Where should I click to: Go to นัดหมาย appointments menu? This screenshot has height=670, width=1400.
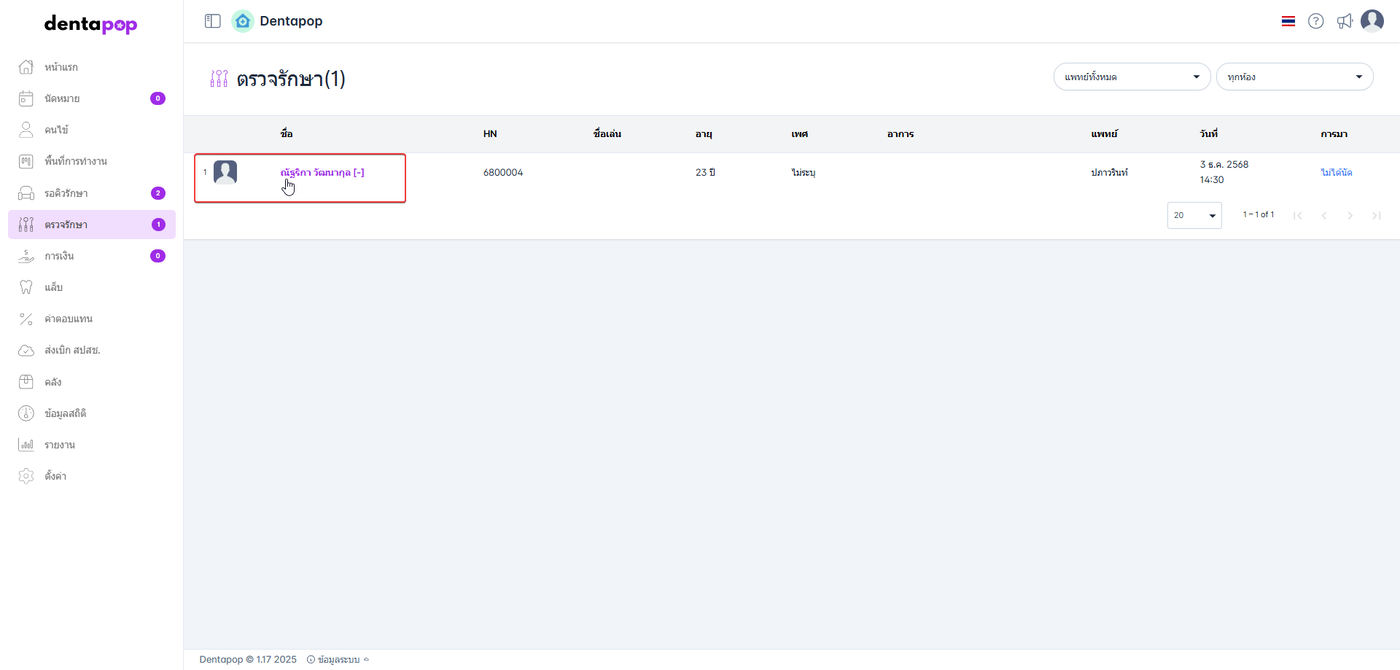click(x=91, y=98)
